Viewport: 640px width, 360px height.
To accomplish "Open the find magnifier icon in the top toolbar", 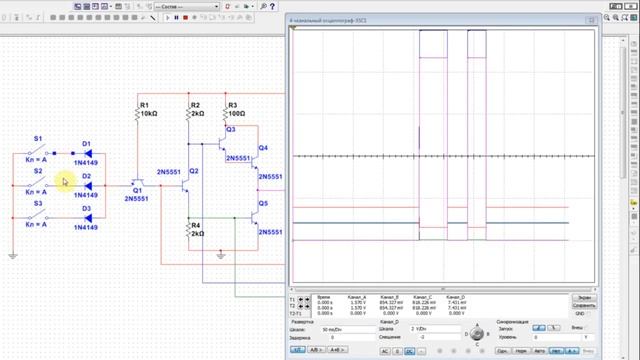I will point(263,7).
